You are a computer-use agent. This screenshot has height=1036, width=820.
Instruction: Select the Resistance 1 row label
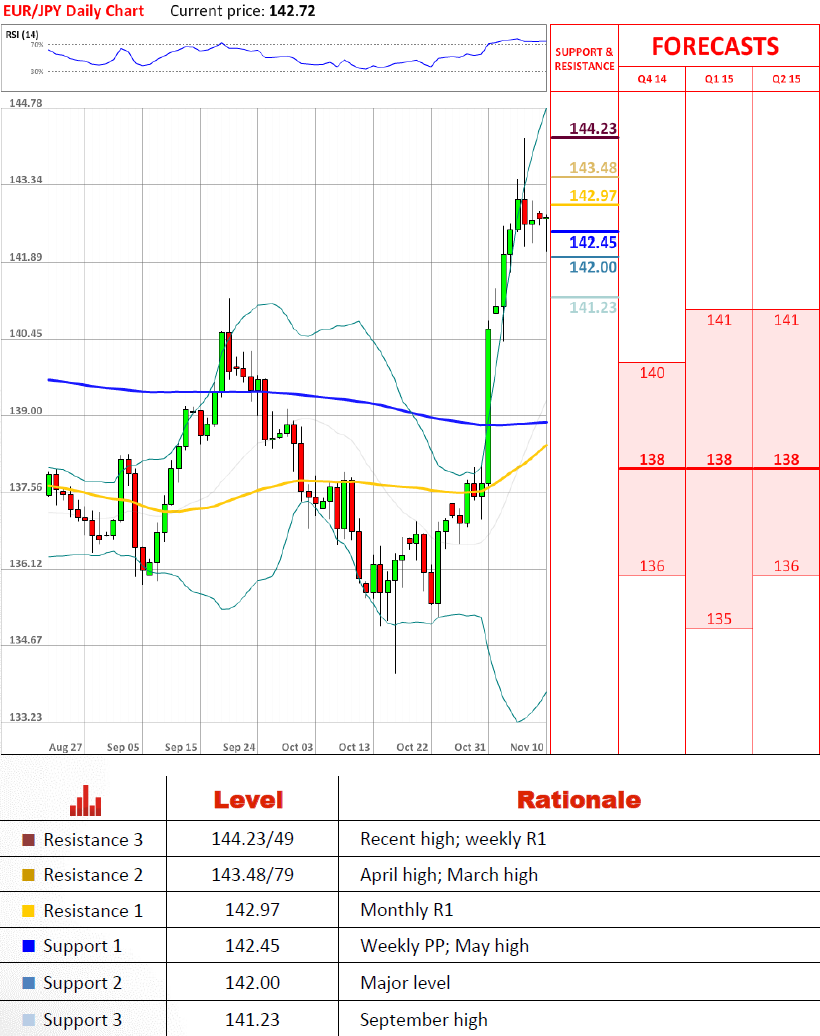pyautogui.click(x=93, y=910)
